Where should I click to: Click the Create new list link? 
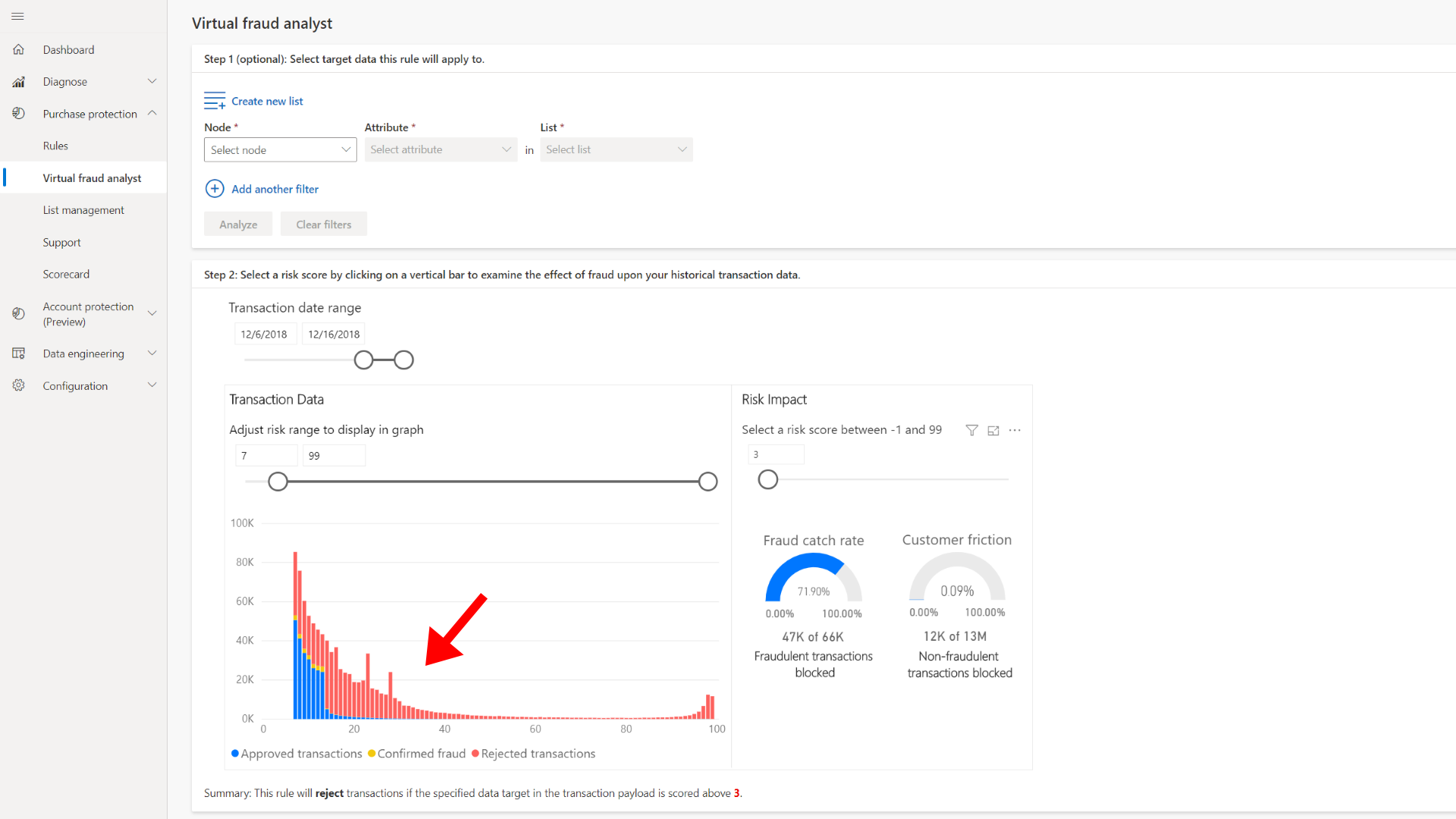pyautogui.click(x=267, y=101)
